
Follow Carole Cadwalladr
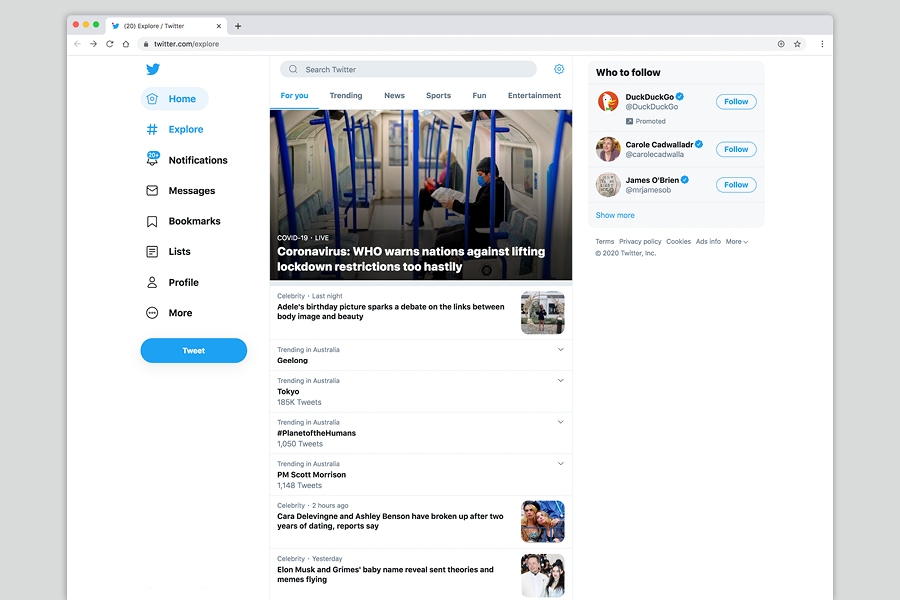coord(736,149)
